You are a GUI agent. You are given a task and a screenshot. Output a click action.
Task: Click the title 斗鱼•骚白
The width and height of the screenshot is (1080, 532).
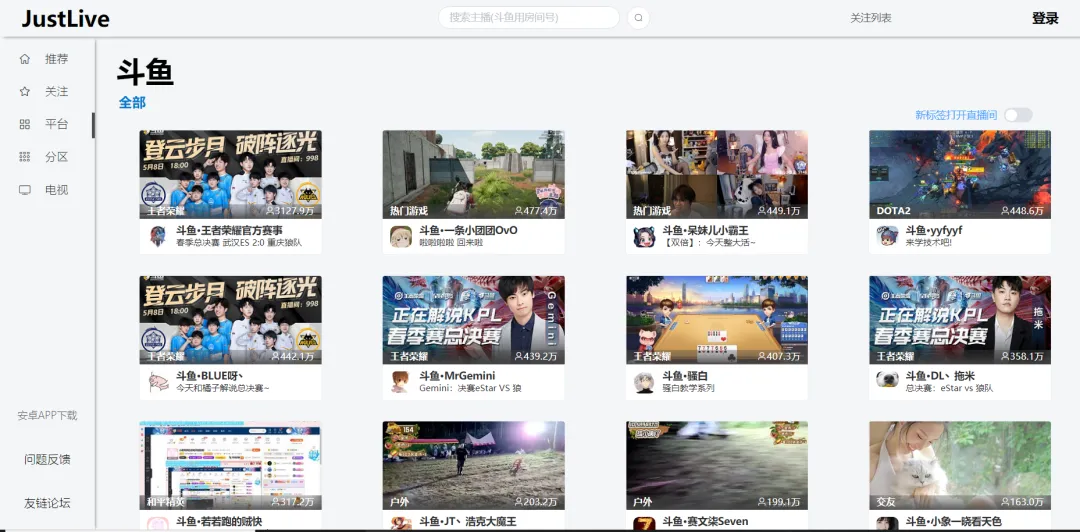pos(685,376)
